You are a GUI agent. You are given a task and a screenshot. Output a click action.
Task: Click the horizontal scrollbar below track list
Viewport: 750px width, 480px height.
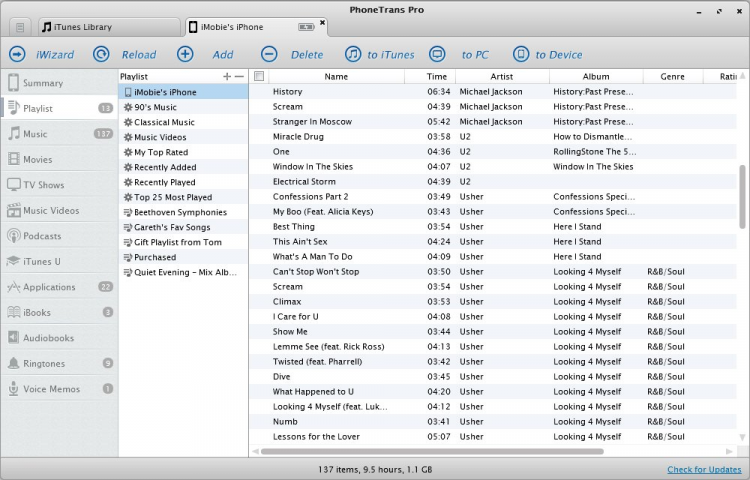[x=430, y=451]
